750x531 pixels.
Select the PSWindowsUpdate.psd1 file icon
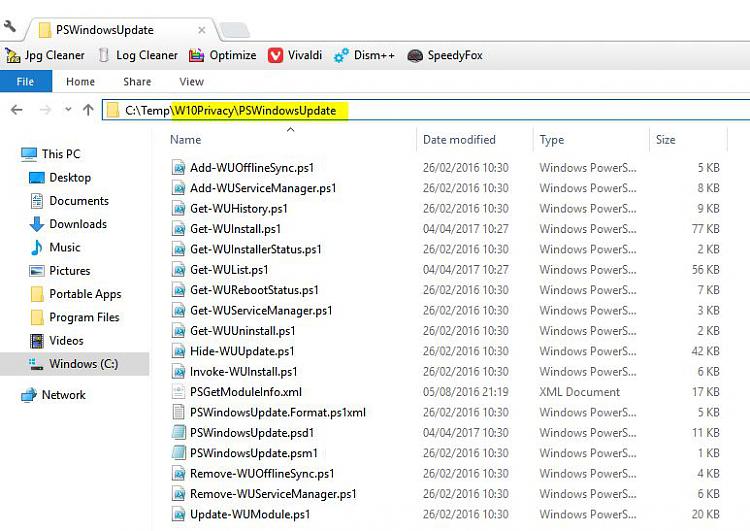pyautogui.click(x=178, y=433)
